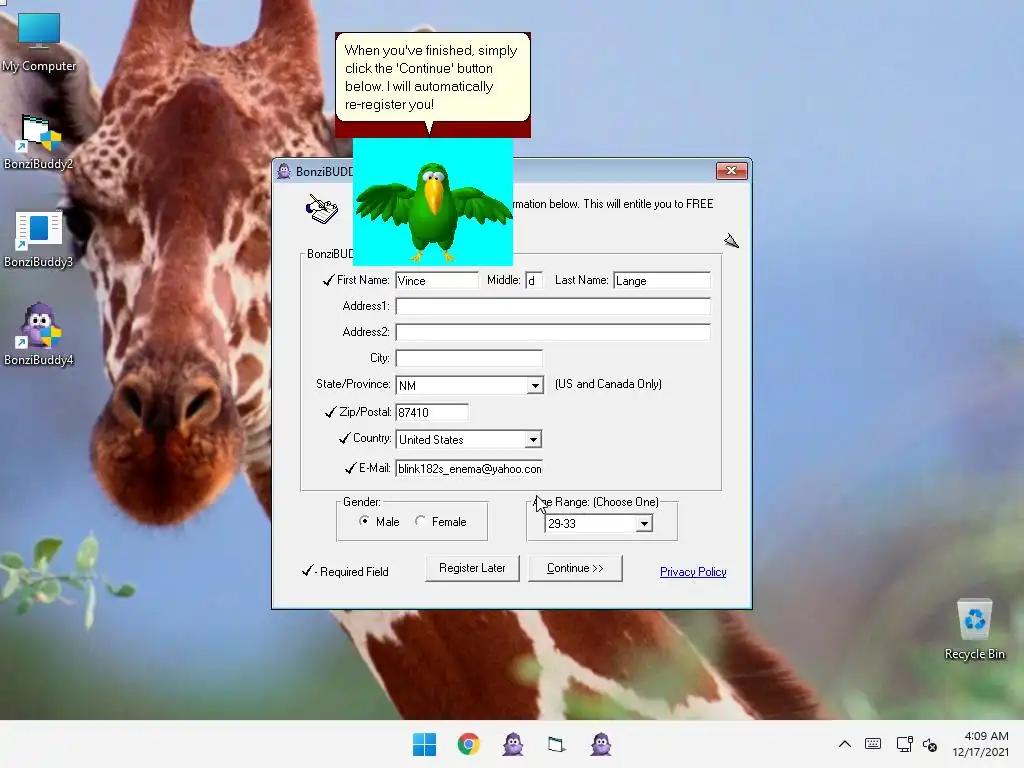
Task: Close the BonziBUDDY registration dialog
Action: [x=731, y=170]
